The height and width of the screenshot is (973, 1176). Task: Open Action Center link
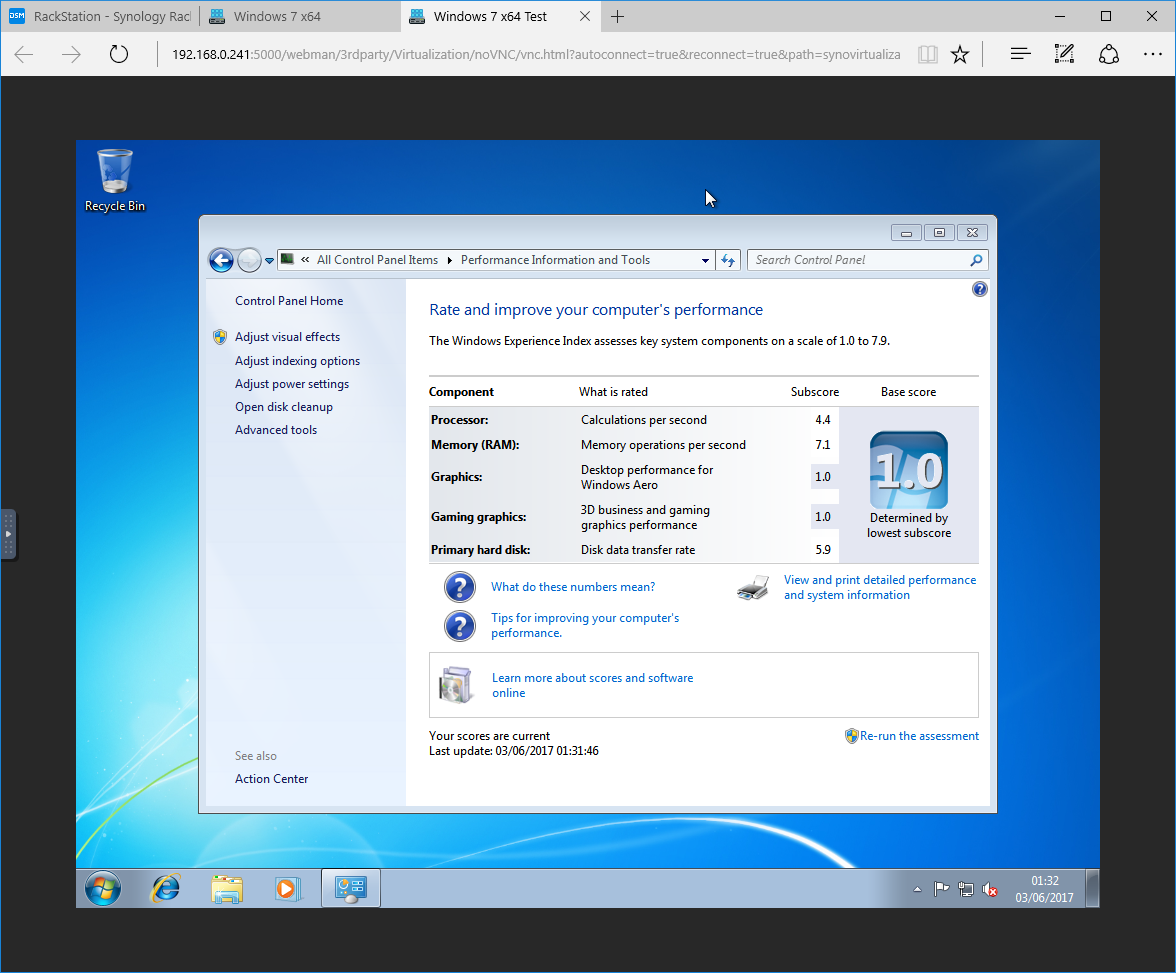click(272, 779)
